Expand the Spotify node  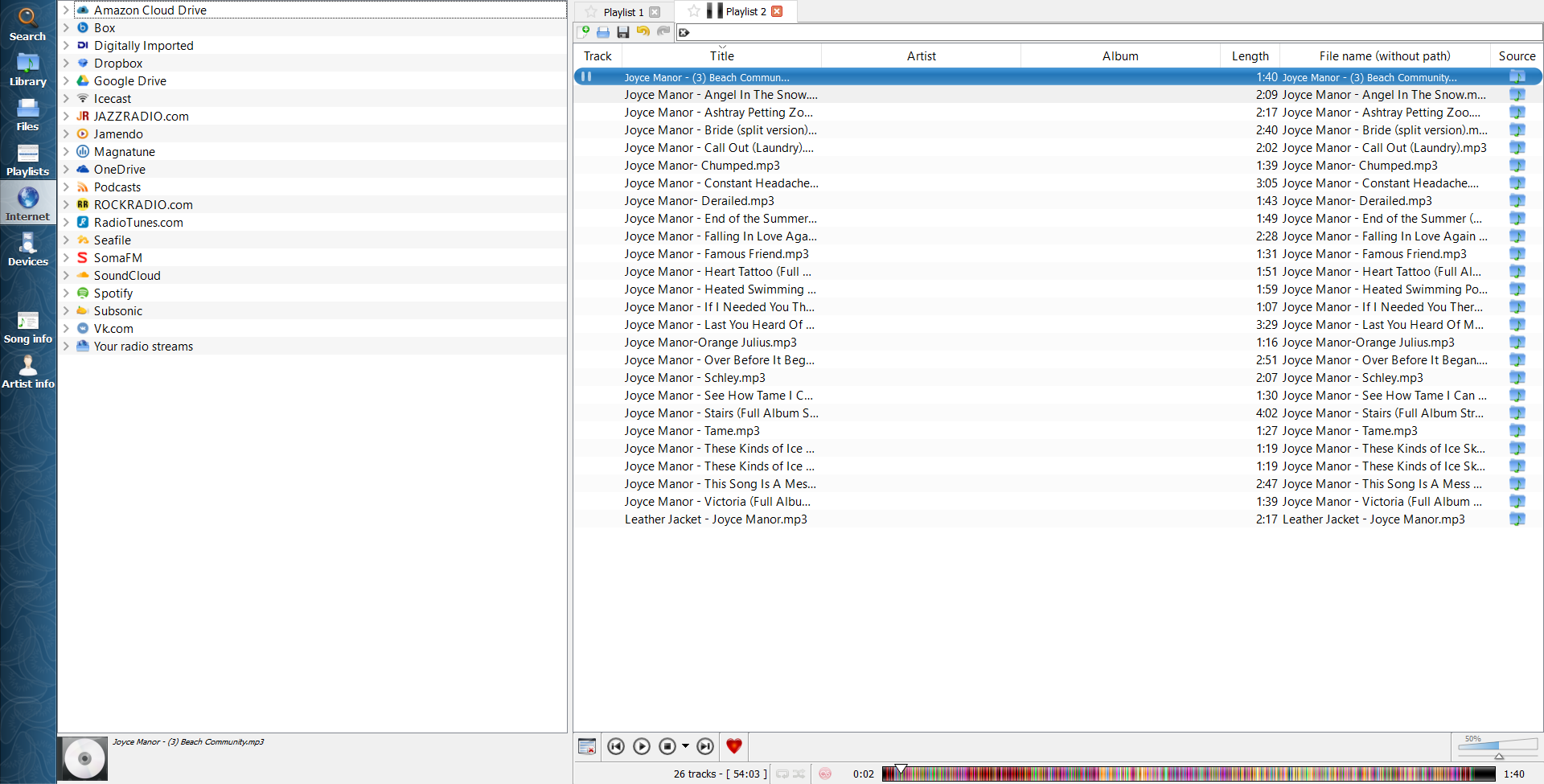[x=66, y=293]
